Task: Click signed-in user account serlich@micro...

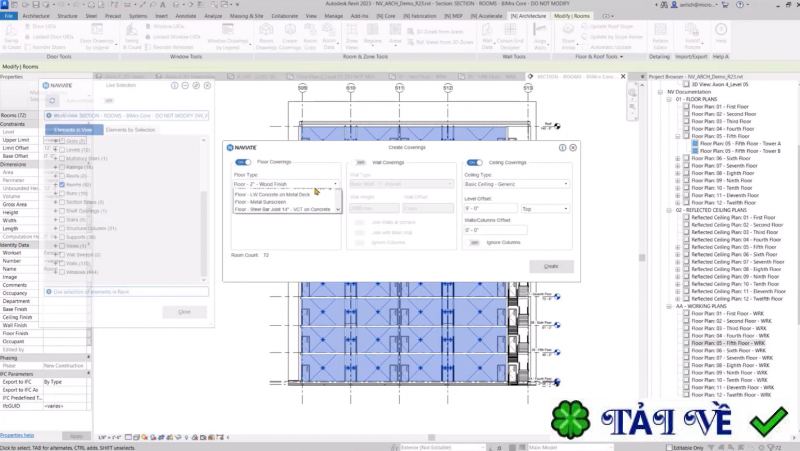Action: tap(697, 5)
